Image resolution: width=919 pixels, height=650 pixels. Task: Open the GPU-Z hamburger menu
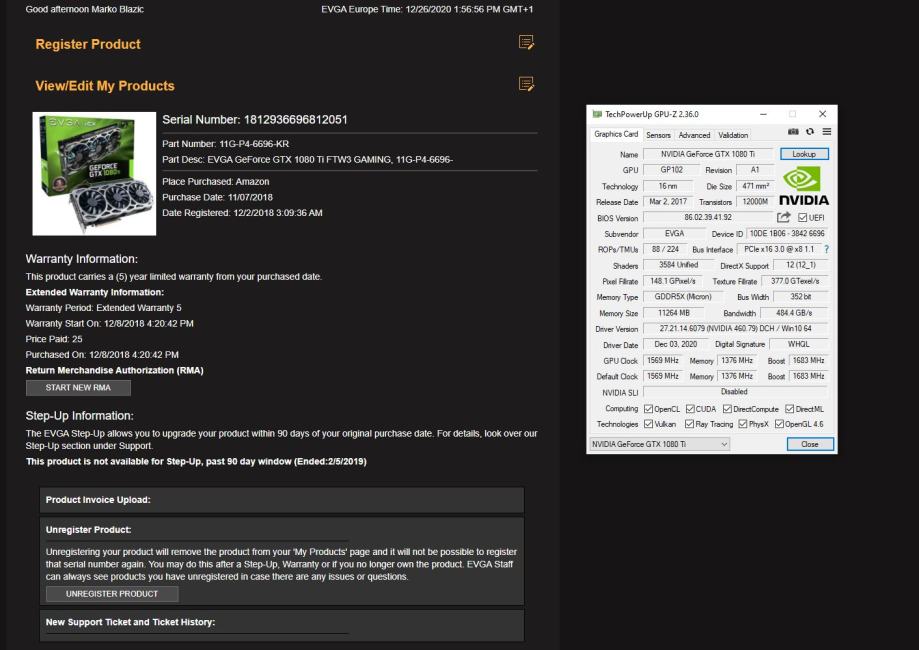pyautogui.click(x=826, y=132)
